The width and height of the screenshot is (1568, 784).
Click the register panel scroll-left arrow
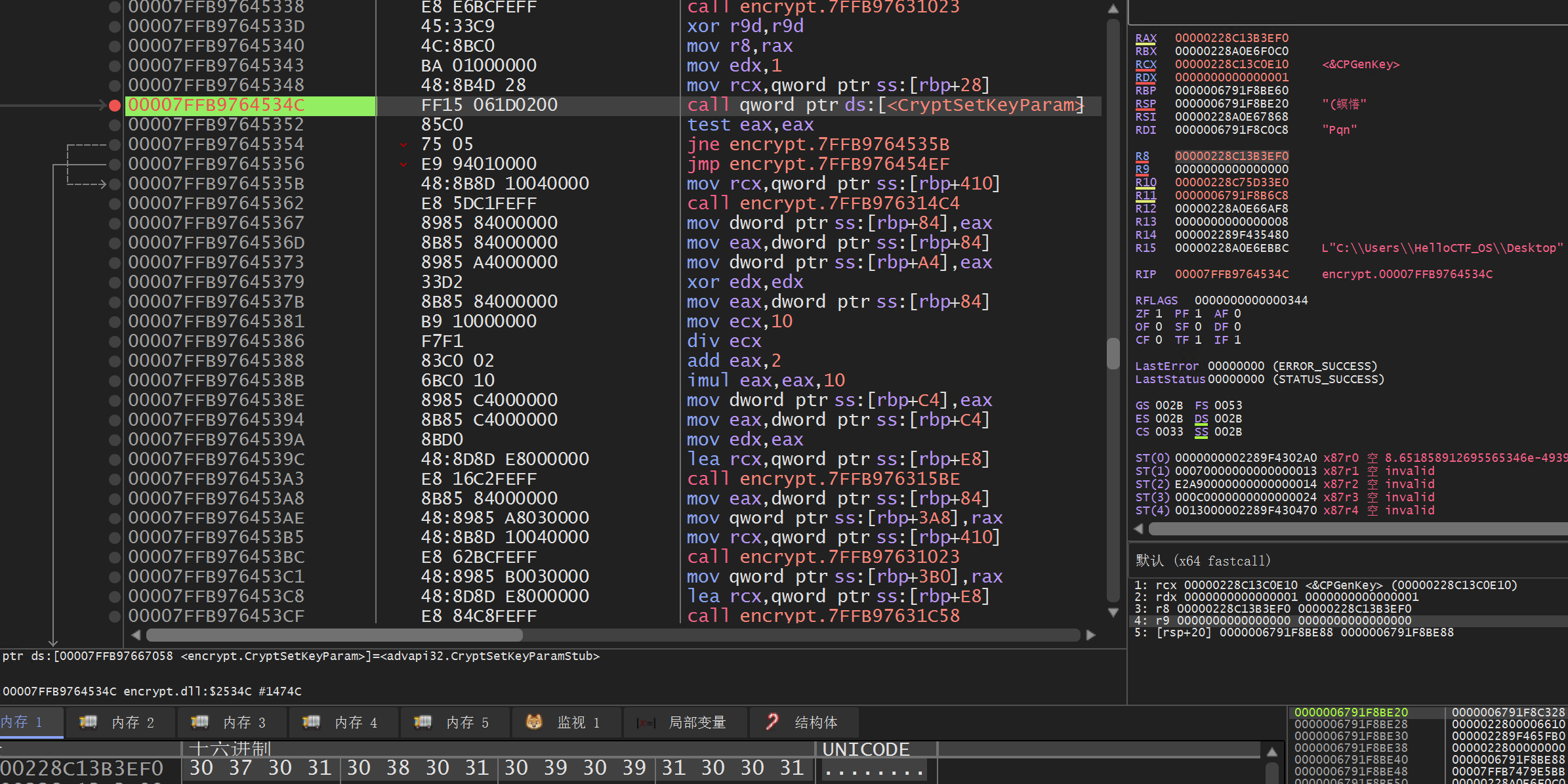click(1138, 529)
